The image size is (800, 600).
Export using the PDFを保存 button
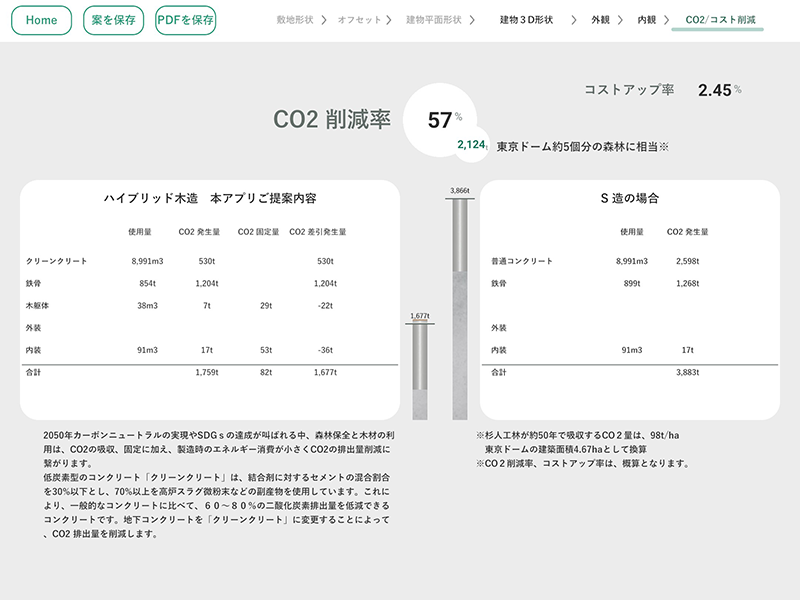[x=186, y=20]
